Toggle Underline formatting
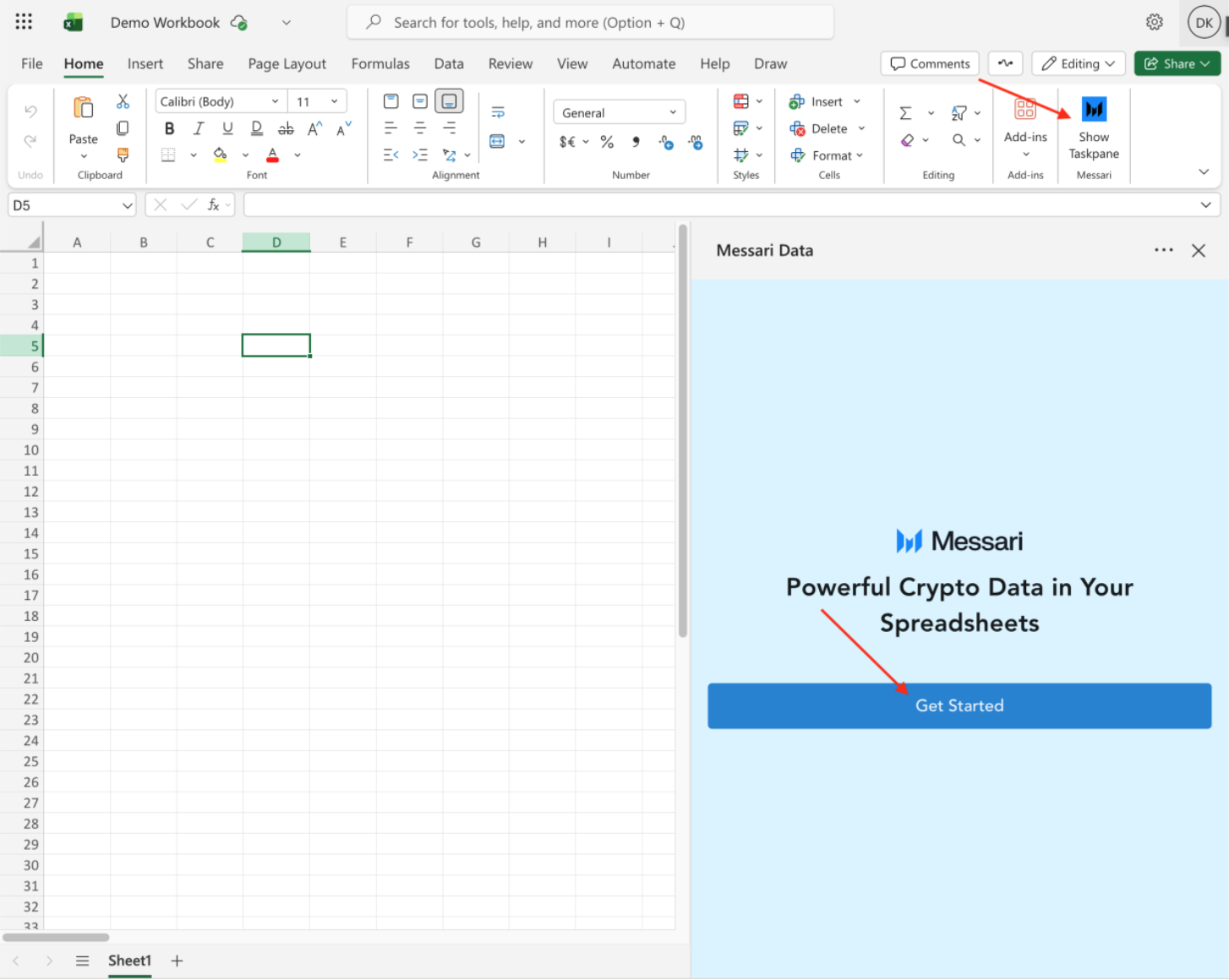 (x=227, y=128)
